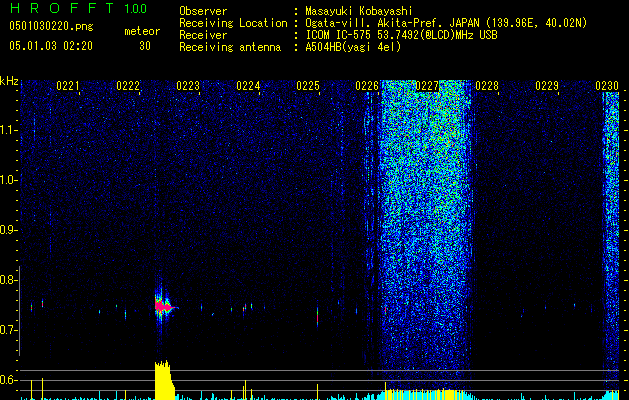The image size is (629, 400).
Task: Click the 1.0 kHz axis label
Action: pyautogui.click(x=9, y=180)
